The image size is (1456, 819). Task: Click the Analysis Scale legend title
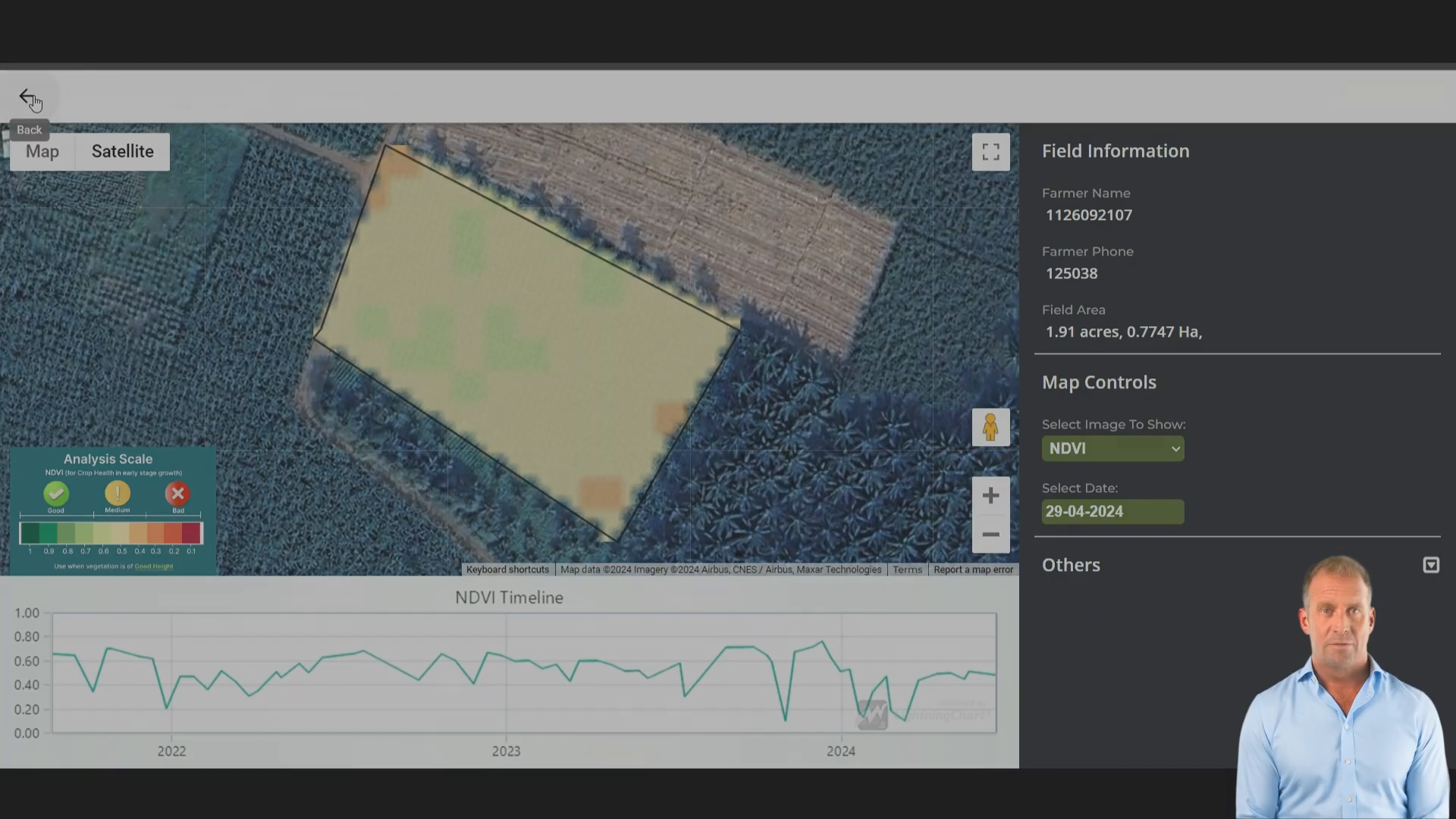click(x=108, y=459)
